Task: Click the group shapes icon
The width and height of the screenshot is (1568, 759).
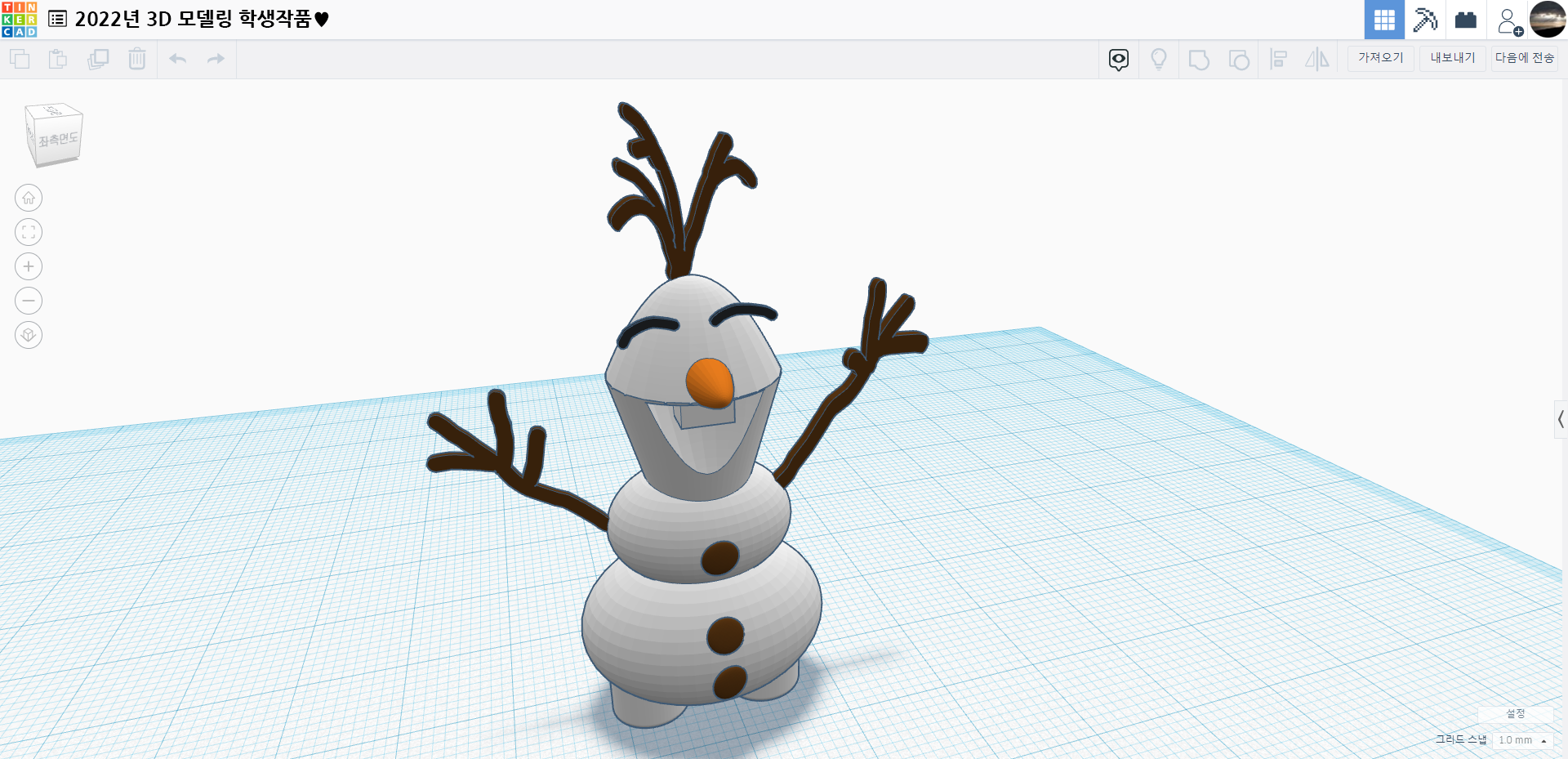Action: (x=1199, y=60)
